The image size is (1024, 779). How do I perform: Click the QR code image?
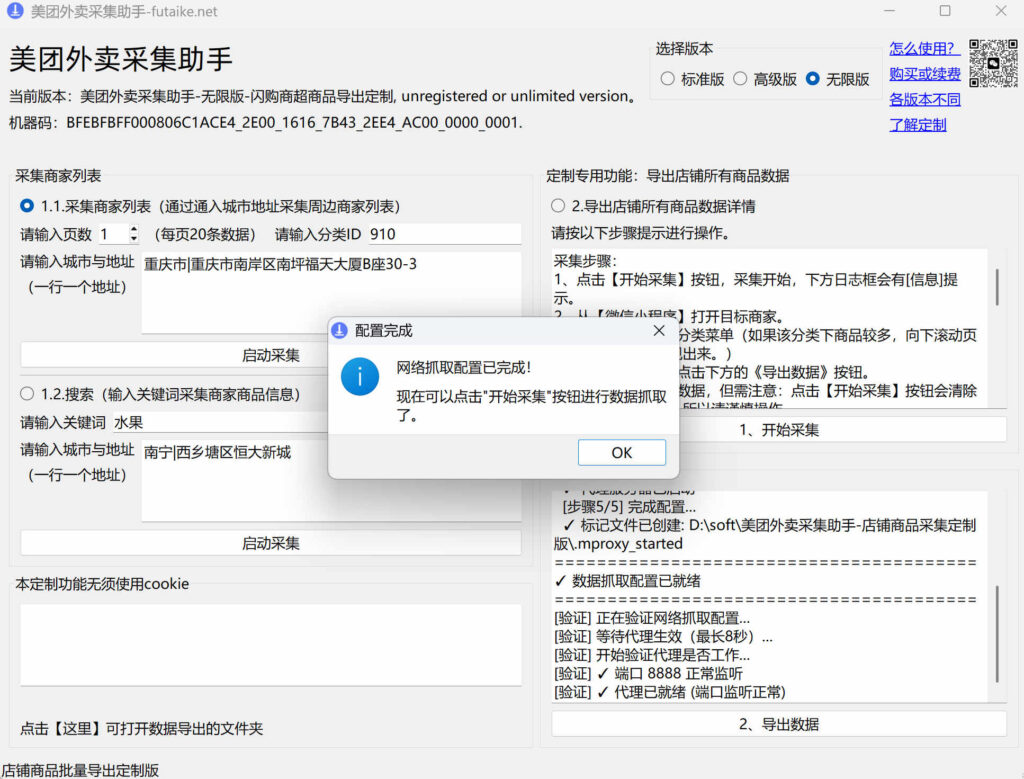click(993, 63)
